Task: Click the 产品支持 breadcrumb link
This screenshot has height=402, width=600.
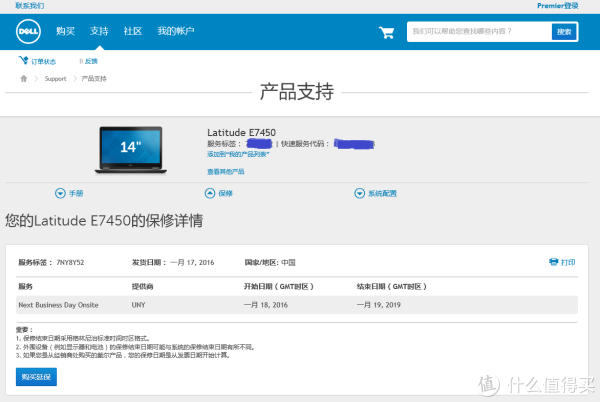Action: [94, 78]
